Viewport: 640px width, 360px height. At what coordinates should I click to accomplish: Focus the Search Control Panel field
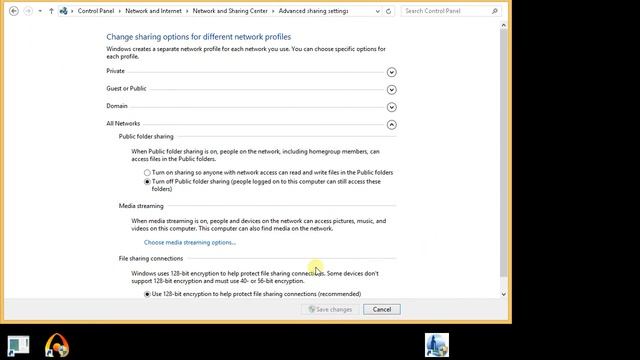[x=451, y=11]
